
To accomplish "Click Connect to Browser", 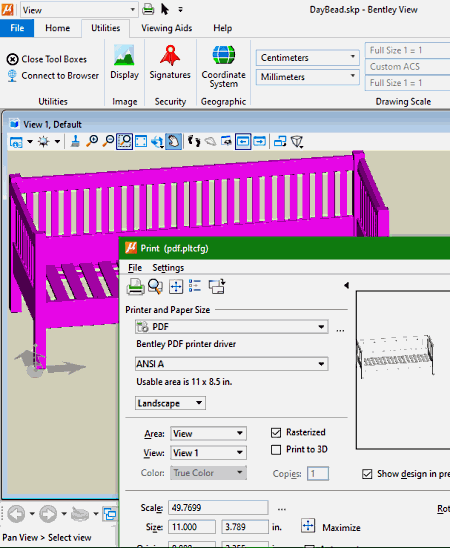I will click(x=53, y=75).
